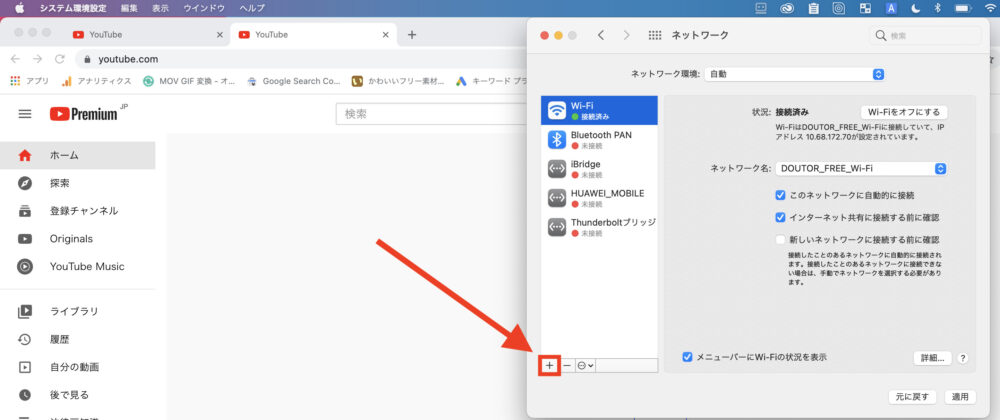Open 登録チャンネル in YouTube sidebar
Image resolution: width=1000 pixels, height=420 pixels.
point(78,210)
